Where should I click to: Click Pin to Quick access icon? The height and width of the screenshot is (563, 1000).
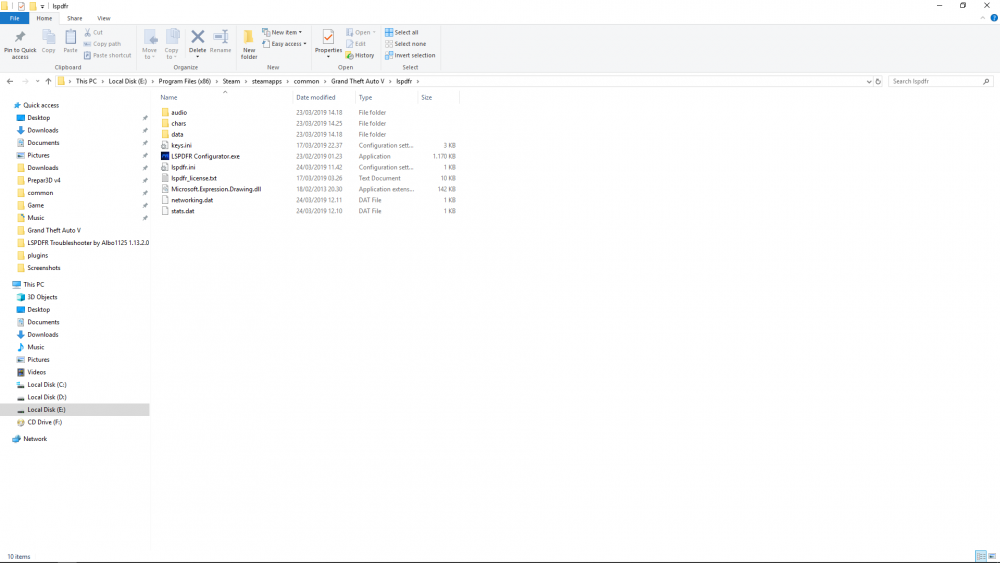pyautogui.click(x=20, y=38)
